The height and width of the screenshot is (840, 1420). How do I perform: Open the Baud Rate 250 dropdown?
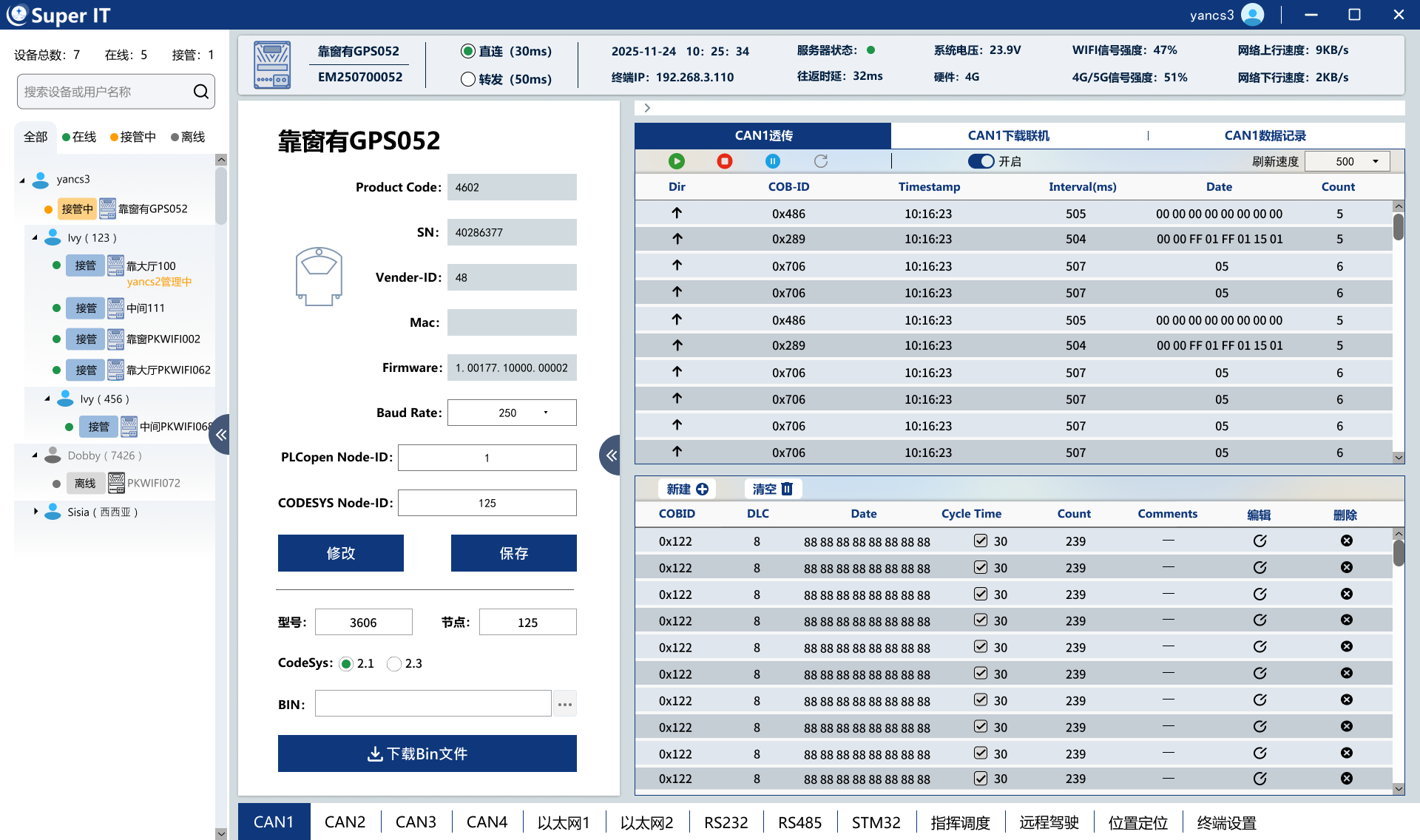[x=545, y=412]
